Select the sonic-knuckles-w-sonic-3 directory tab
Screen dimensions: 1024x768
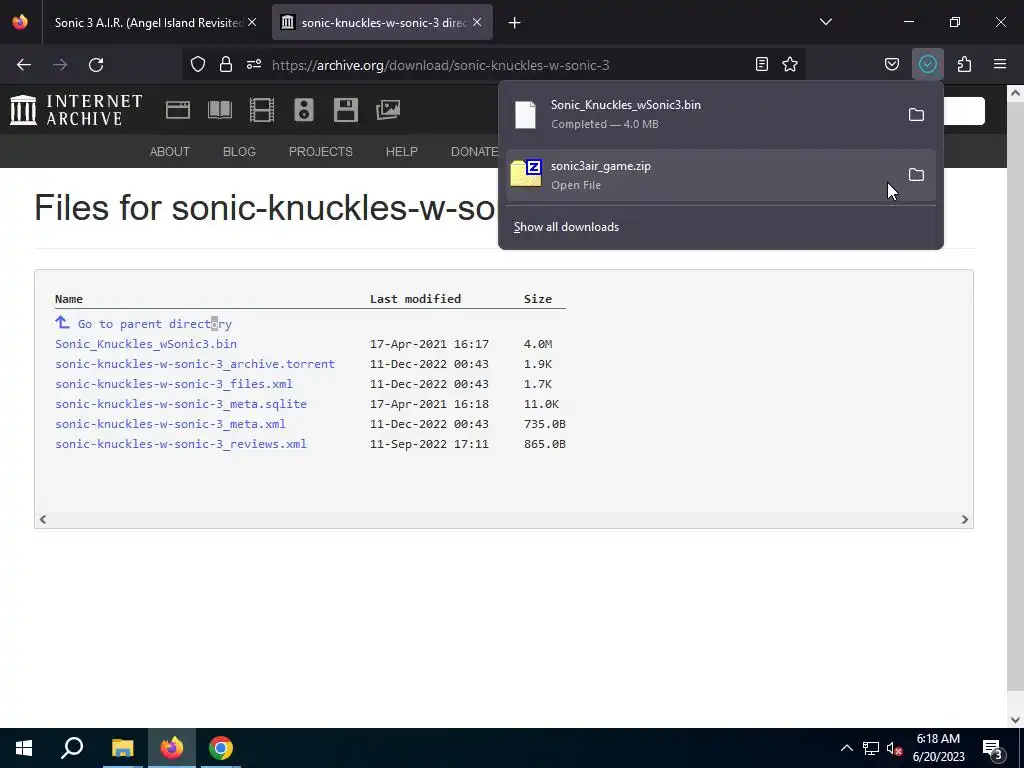pyautogui.click(x=383, y=23)
